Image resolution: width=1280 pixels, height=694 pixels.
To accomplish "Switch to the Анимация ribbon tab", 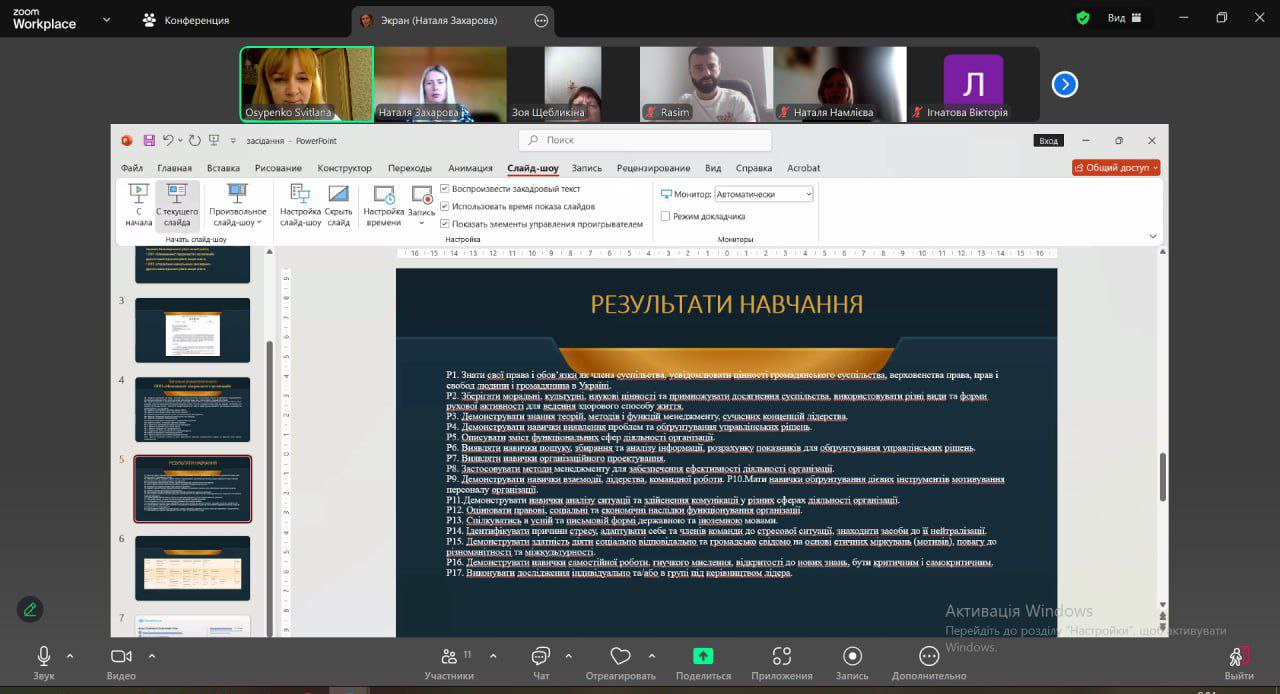I will tap(470, 168).
